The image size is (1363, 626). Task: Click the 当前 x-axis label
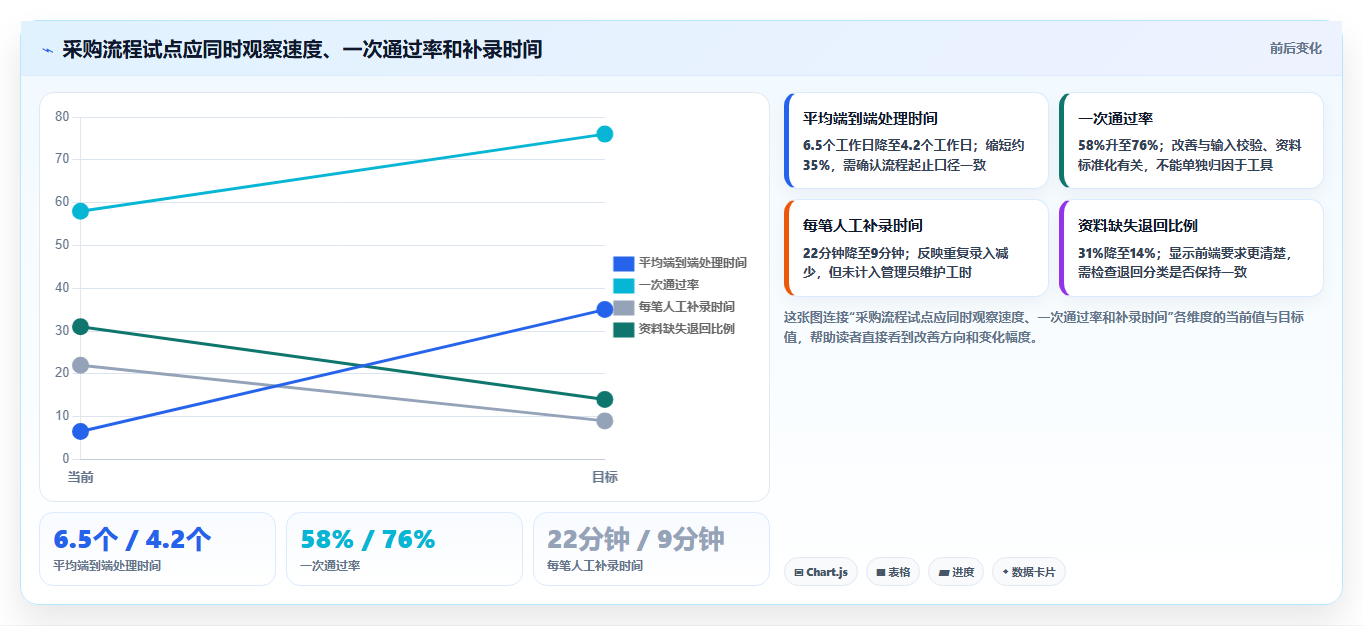point(81,477)
